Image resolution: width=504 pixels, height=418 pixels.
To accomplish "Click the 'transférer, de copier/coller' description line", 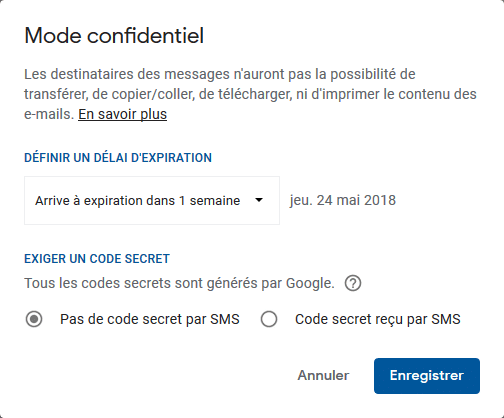I will click(250, 94).
